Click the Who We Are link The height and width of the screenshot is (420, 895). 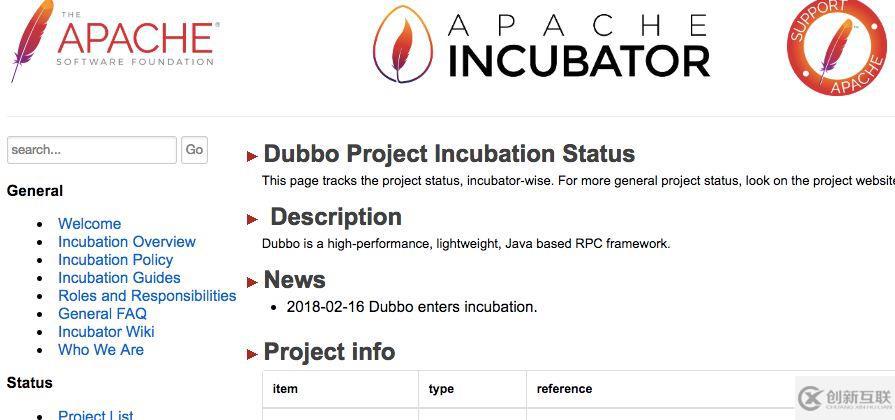100,350
